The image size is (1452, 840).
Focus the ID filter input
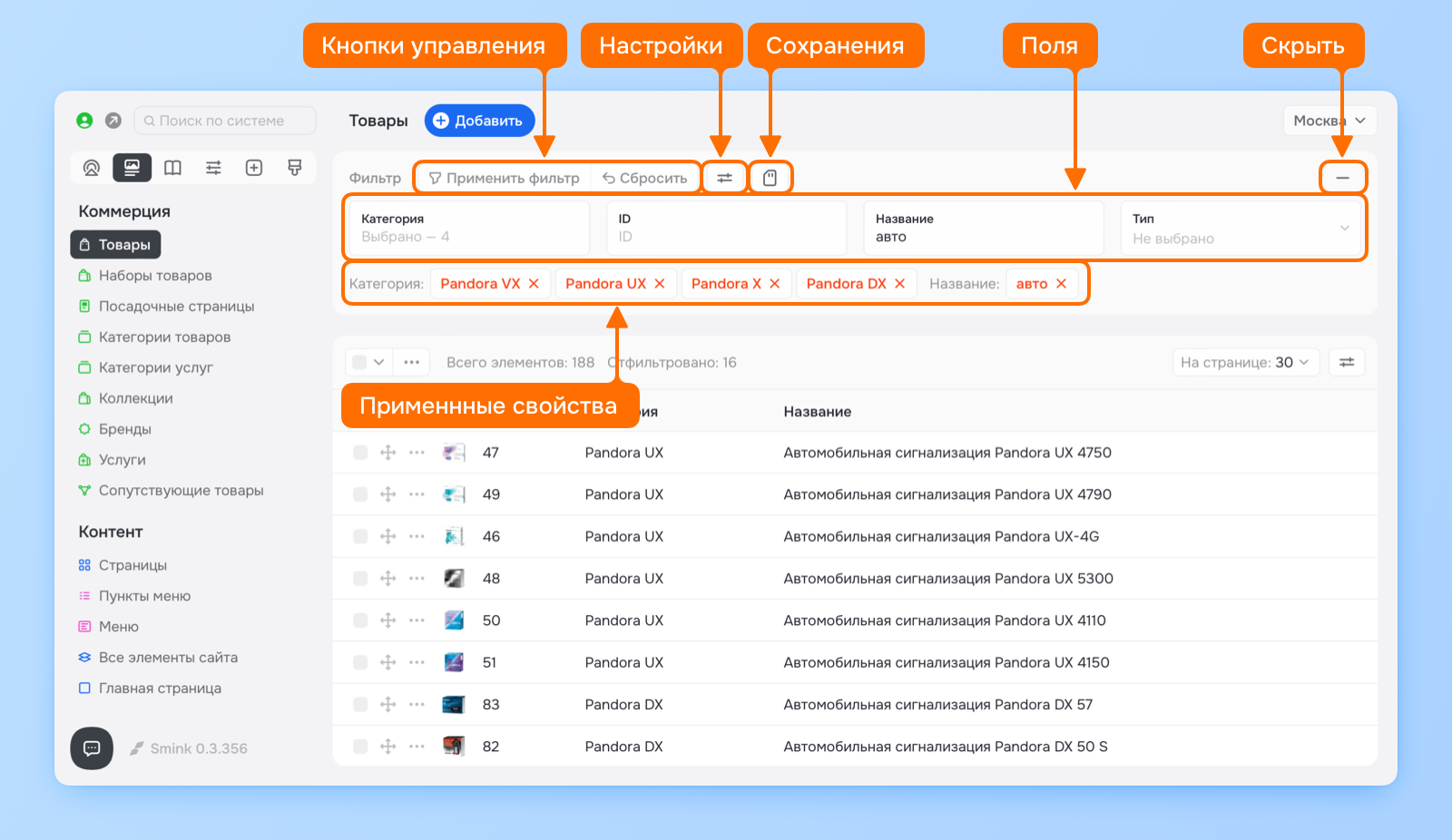(x=726, y=229)
